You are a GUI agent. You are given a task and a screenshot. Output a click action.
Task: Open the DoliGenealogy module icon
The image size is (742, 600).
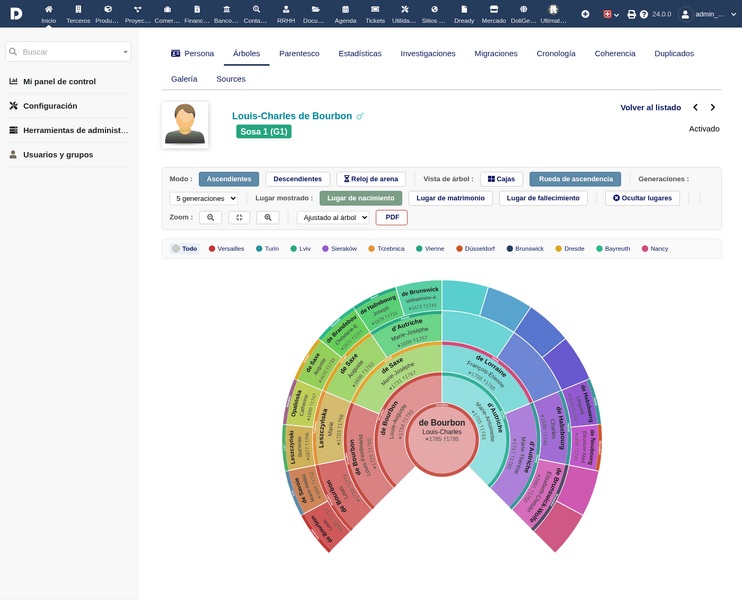point(523,9)
